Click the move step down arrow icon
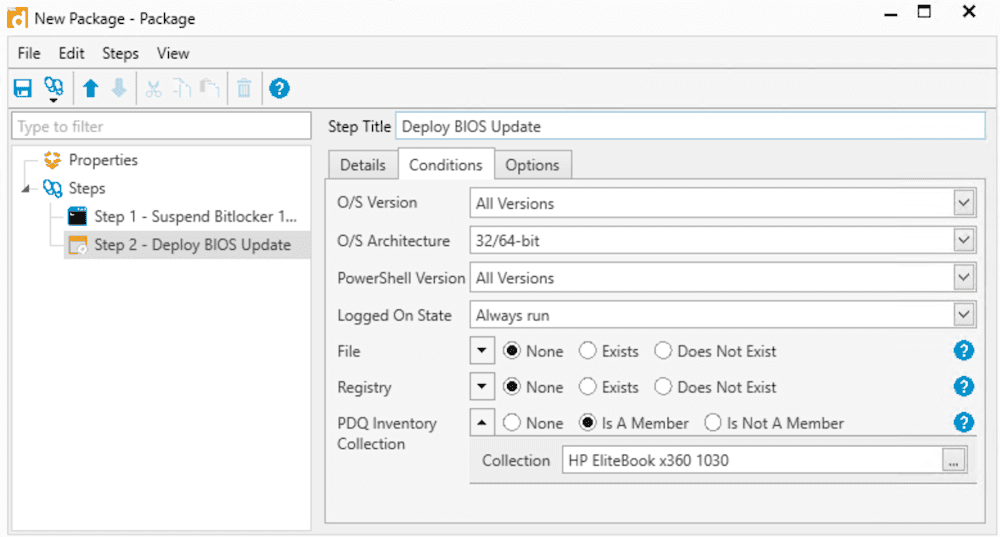Viewport: 1000px width, 537px height. tap(119, 88)
